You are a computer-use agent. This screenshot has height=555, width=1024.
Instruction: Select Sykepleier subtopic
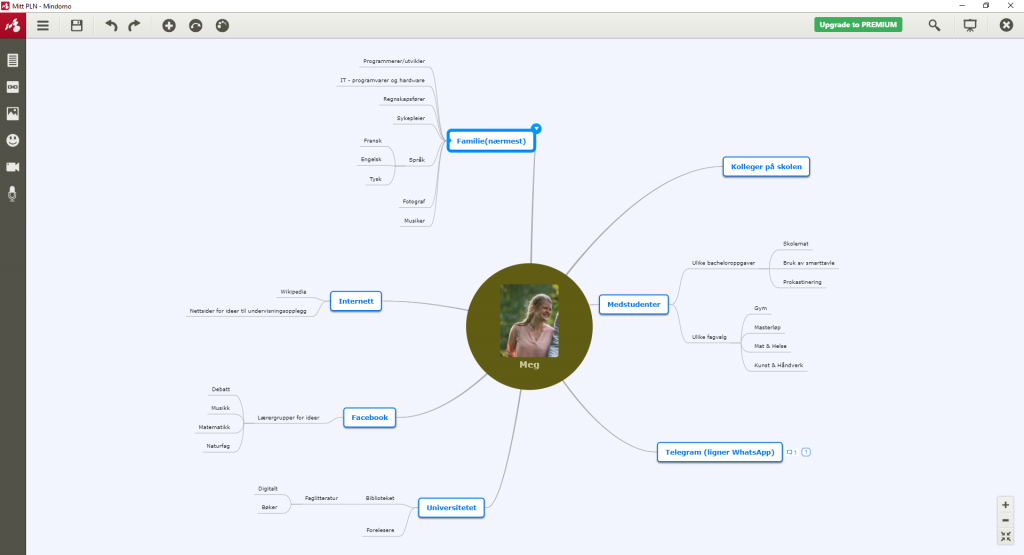coord(411,118)
